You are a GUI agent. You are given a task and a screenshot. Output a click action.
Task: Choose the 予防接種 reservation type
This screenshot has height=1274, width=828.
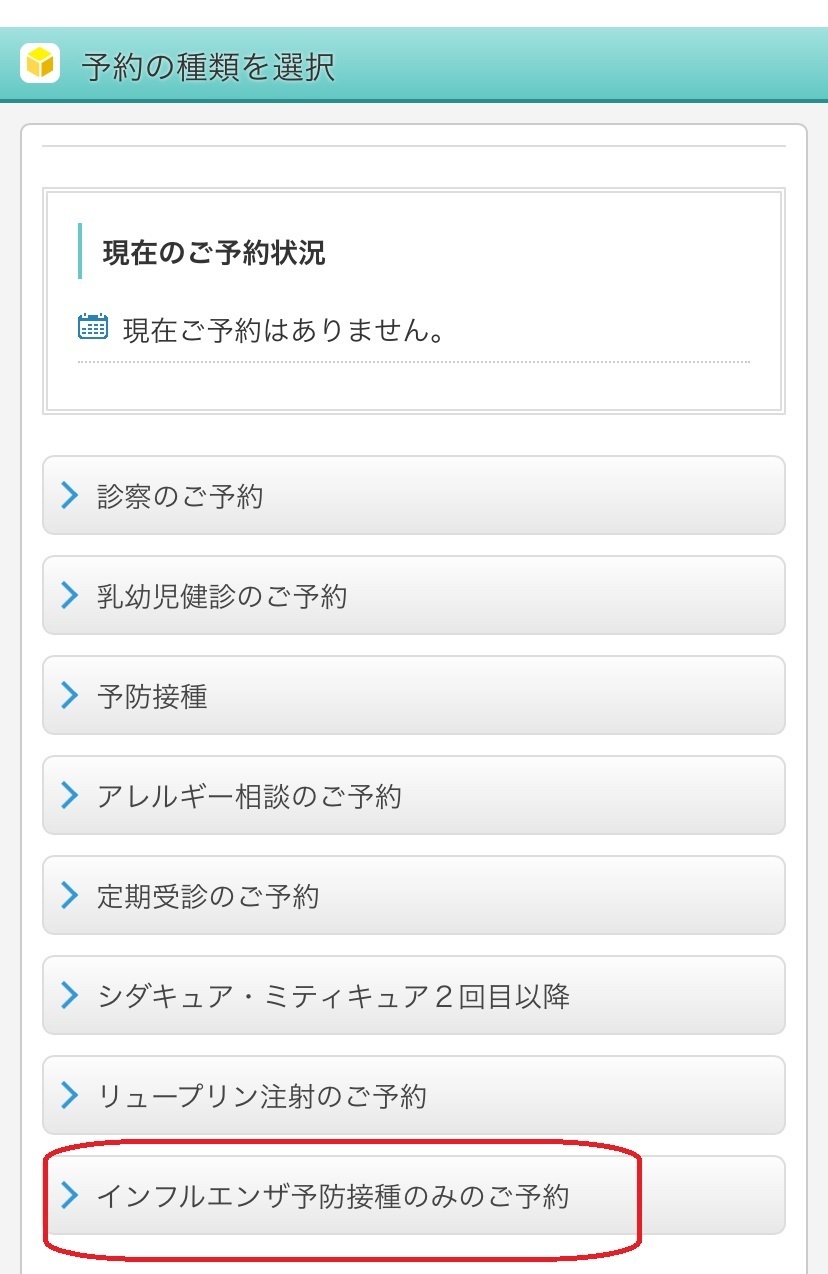[x=413, y=695]
